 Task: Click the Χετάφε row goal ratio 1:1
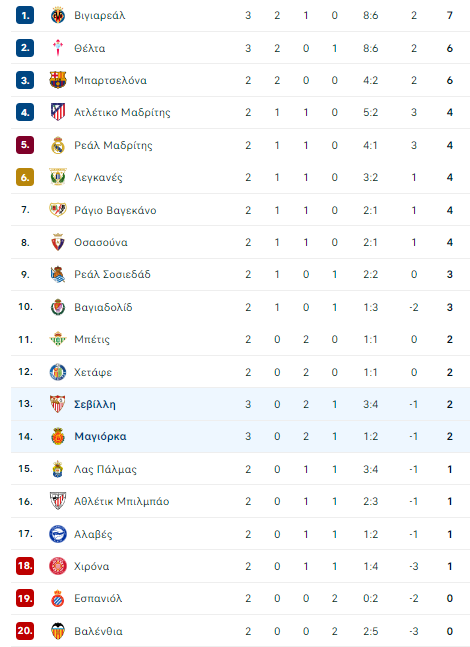point(371,372)
